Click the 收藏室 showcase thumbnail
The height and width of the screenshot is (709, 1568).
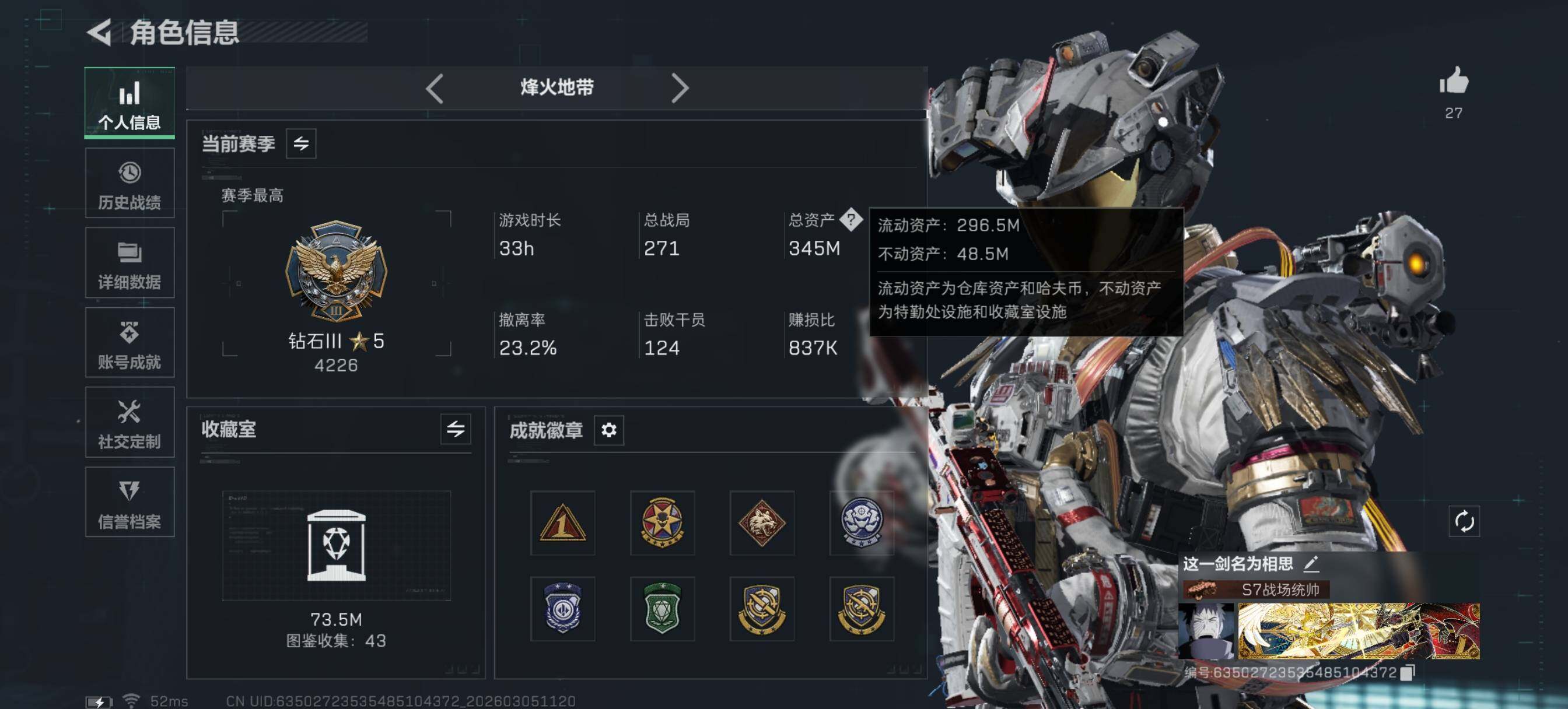coord(336,546)
